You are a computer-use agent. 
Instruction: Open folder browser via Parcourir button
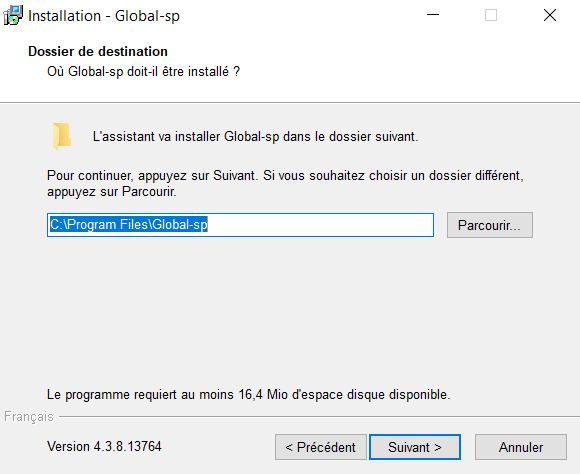[490, 225]
